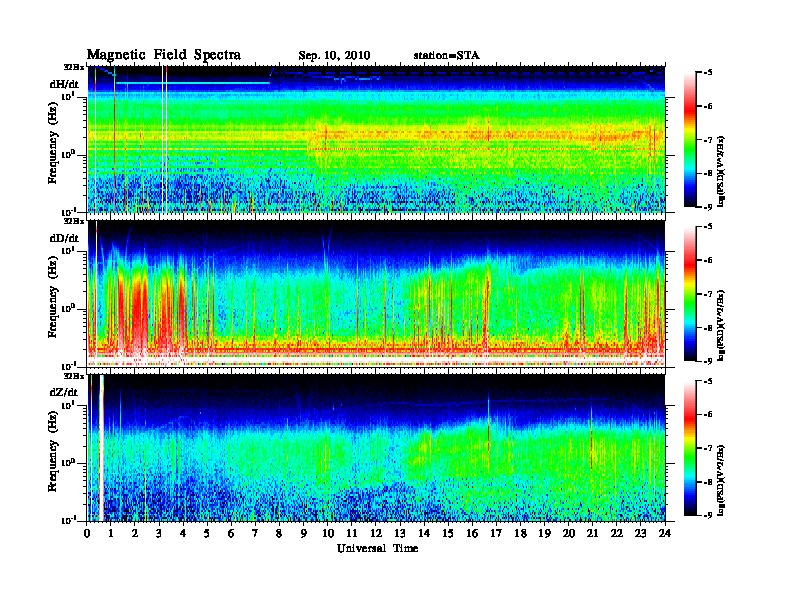Image resolution: width=792 pixels, height=612 pixels.
Task: Click the hour 18 tick label
Action: click(520, 534)
